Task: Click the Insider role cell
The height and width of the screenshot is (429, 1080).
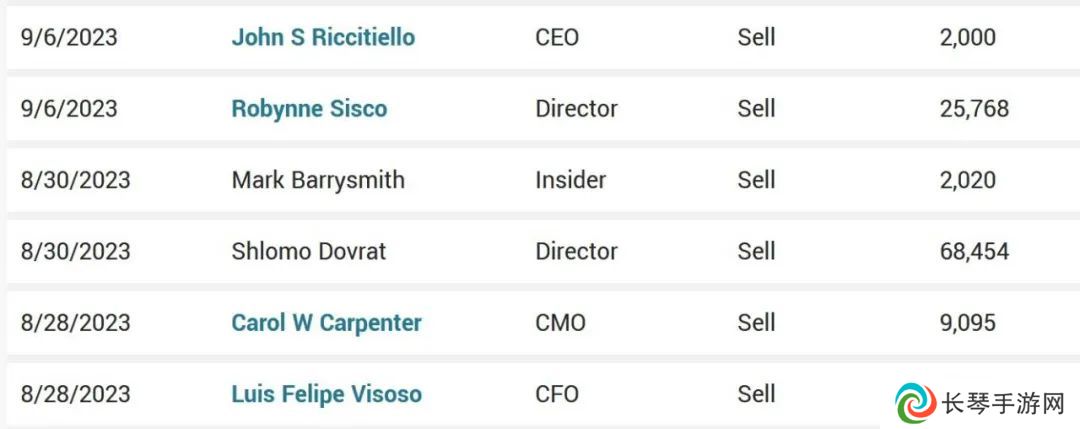Action: (571, 180)
